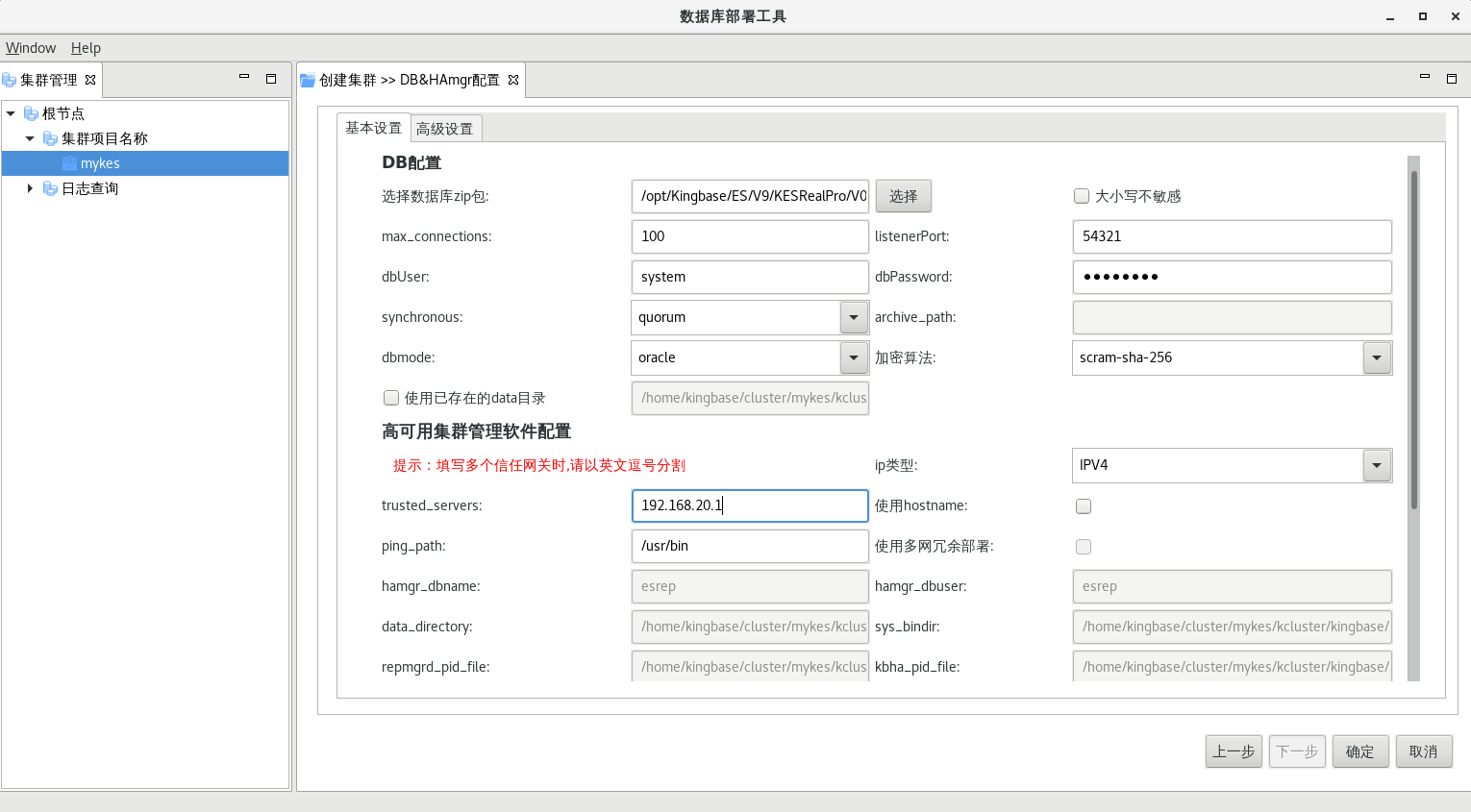Close the 创建集群 DB&HAmgr配置 editor tab
This screenshot has height=812, width=1471.
[513, 80]
